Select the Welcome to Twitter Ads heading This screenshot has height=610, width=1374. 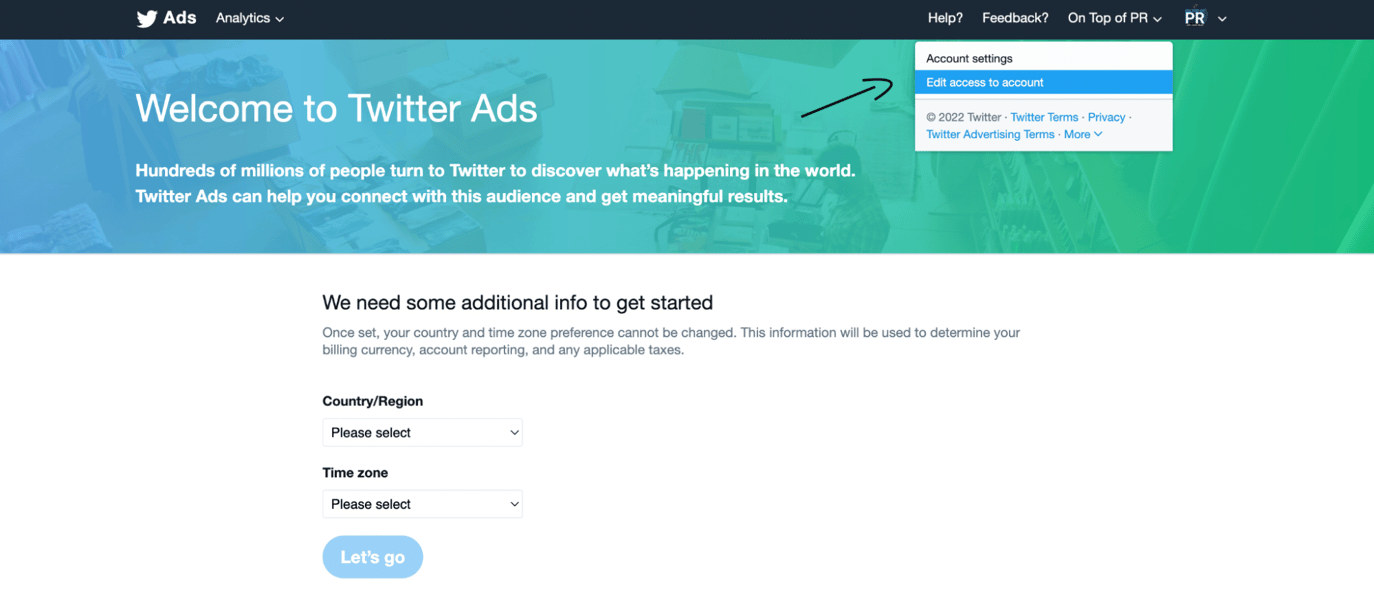tap(336, 108)
